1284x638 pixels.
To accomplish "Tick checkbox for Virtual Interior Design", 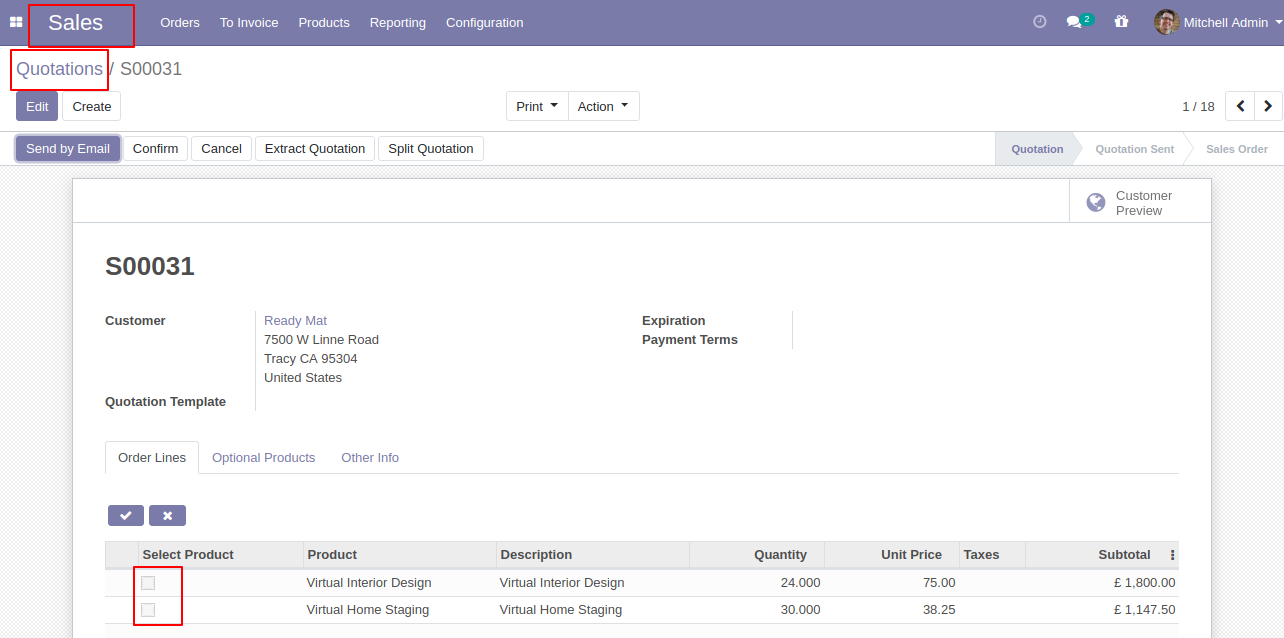I will (x=148, y=583).
